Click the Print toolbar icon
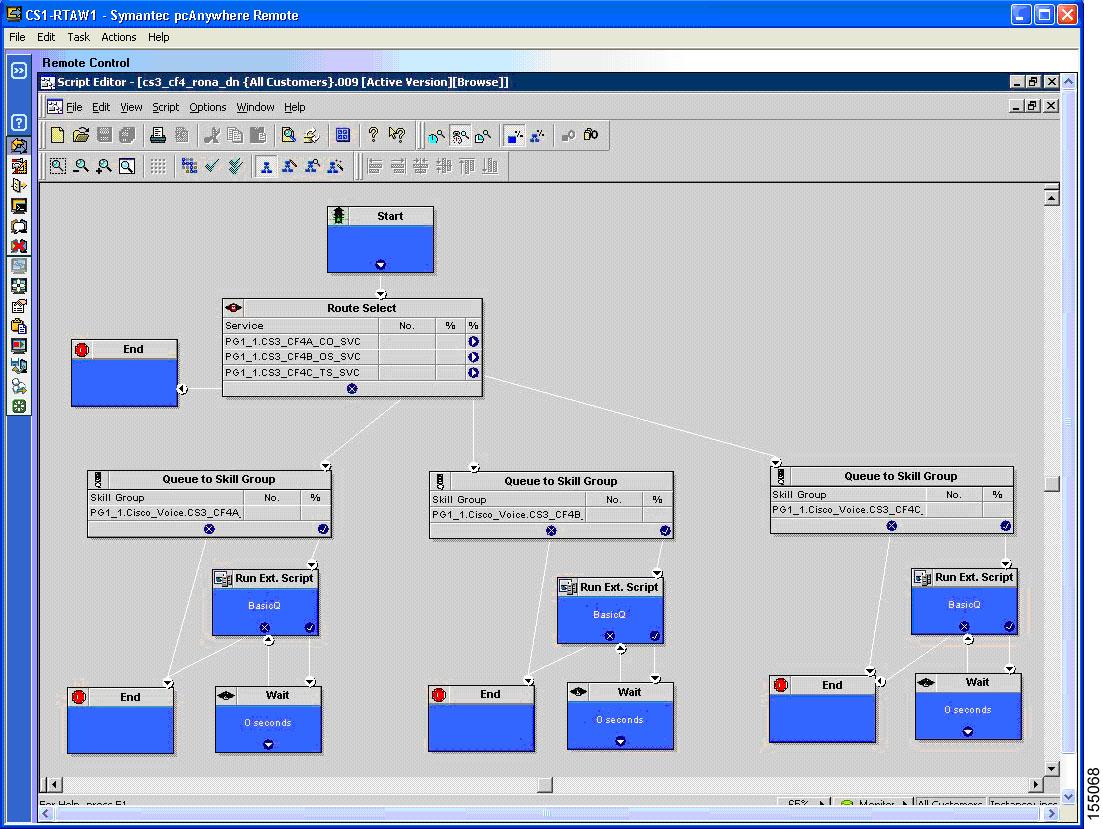The width and height of the screenshot is (1103, 829). click(x=158, y=135)
